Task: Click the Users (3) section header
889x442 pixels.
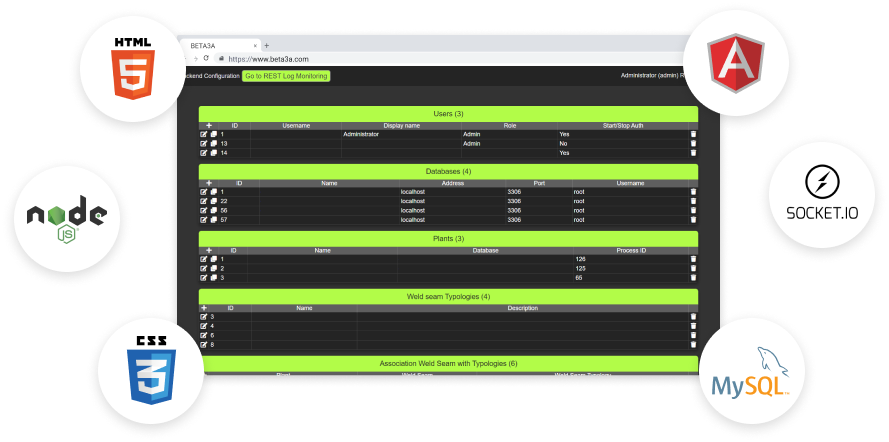Action: click(448, 114)
